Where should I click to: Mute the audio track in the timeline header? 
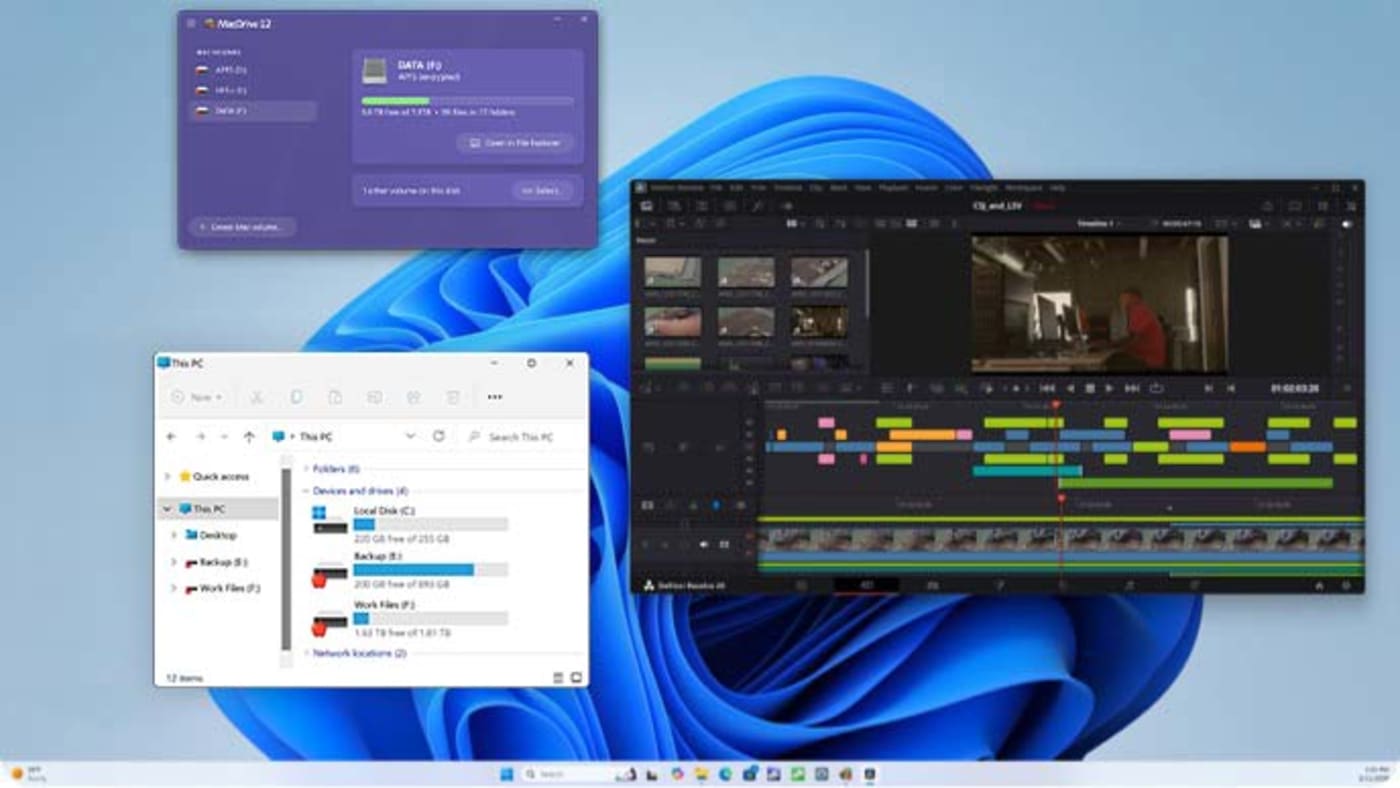coord(703,545)
